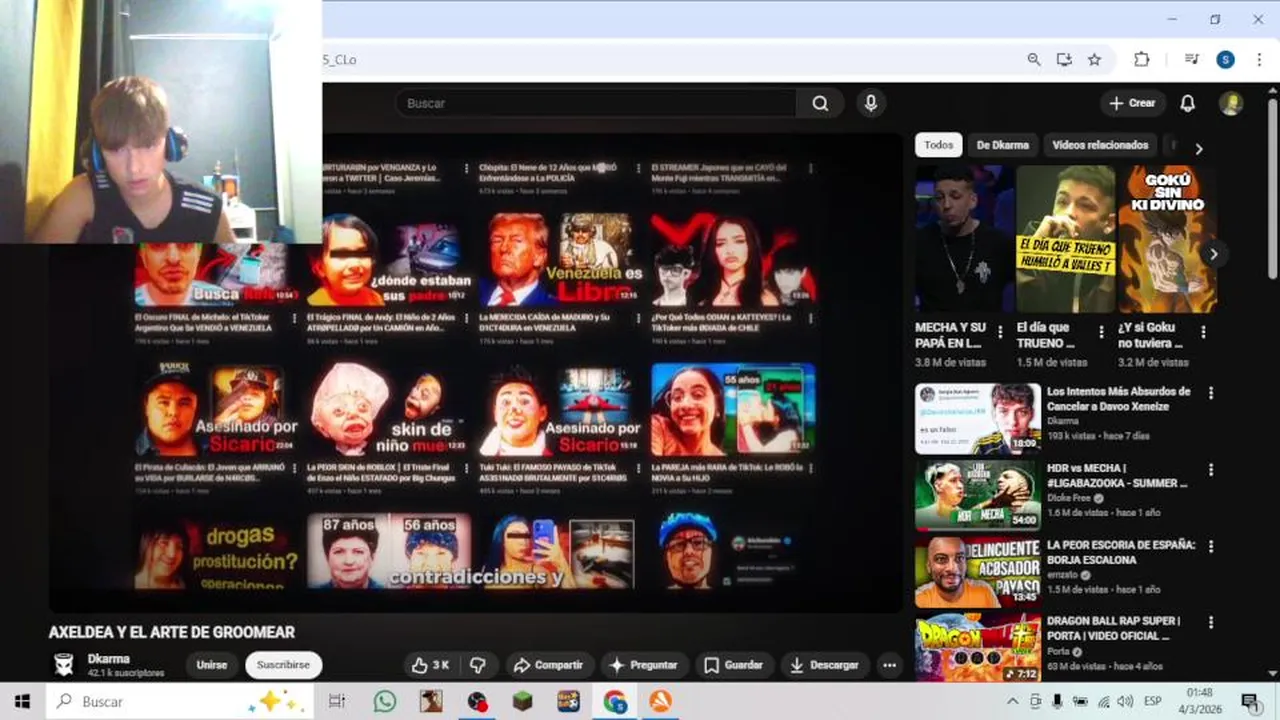The height and width of the screenshot is (720, 1280).
Task: Open the Dkarma channel name link
Action: tap(108, 659)
